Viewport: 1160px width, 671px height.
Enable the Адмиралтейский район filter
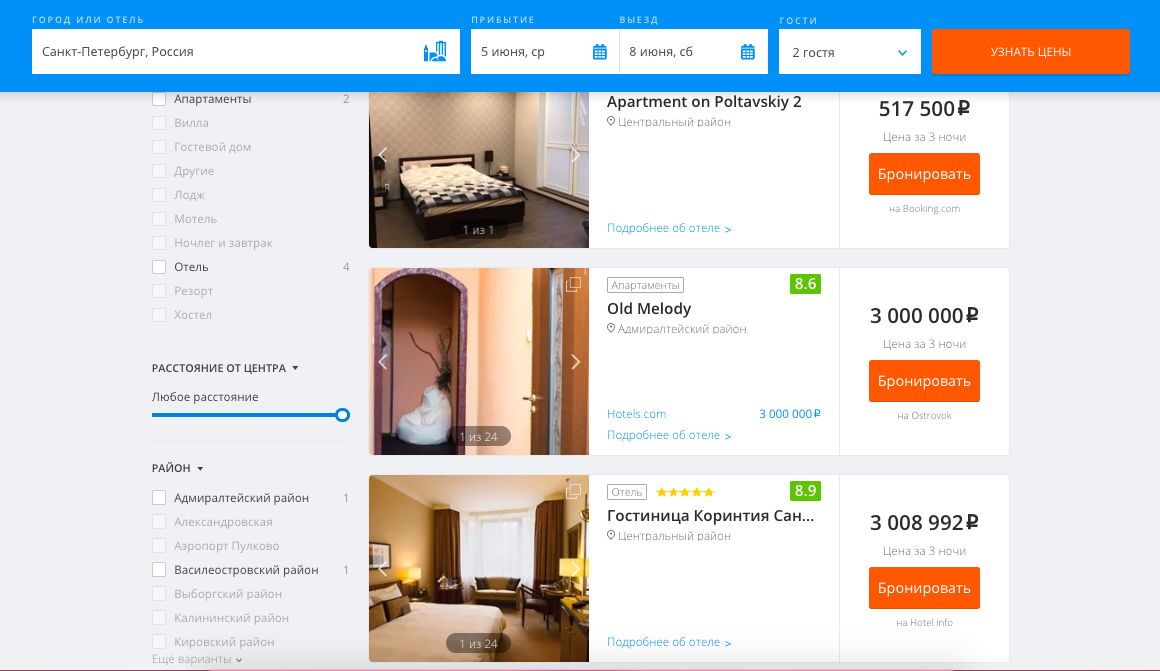[158, 498]
